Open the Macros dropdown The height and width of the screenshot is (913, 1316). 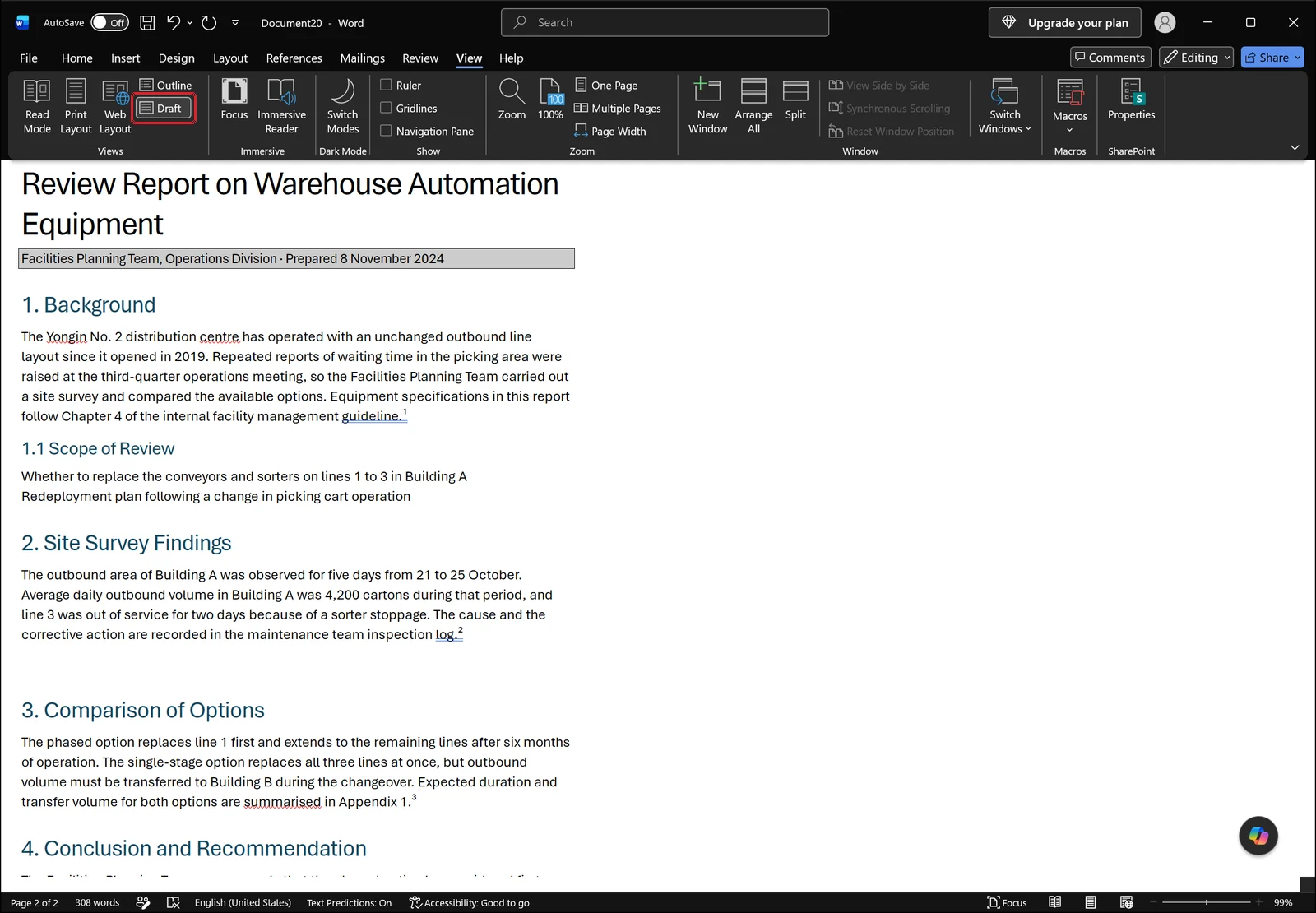[1069, 106]
